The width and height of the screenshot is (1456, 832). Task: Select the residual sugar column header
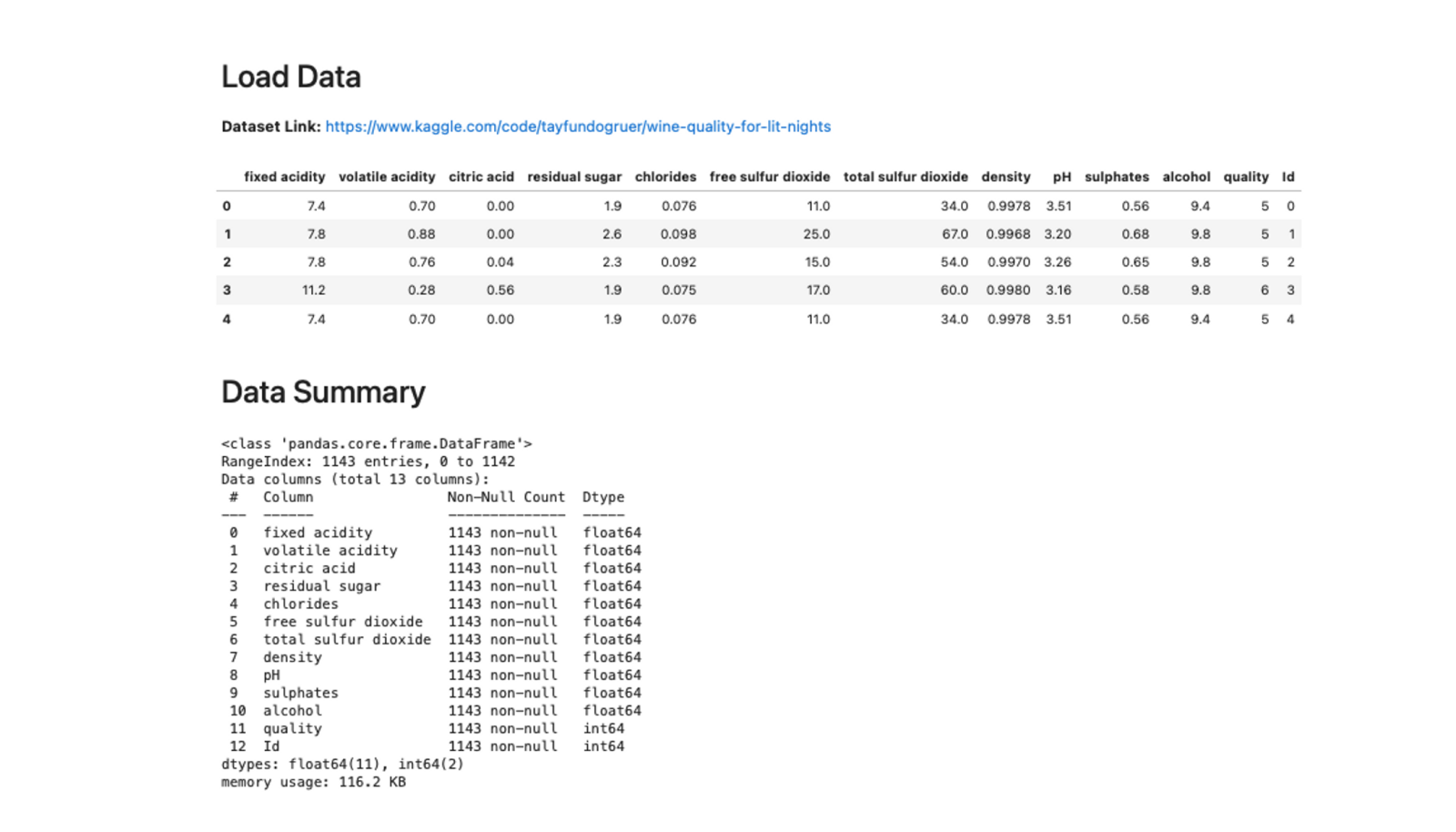point(574,177)
